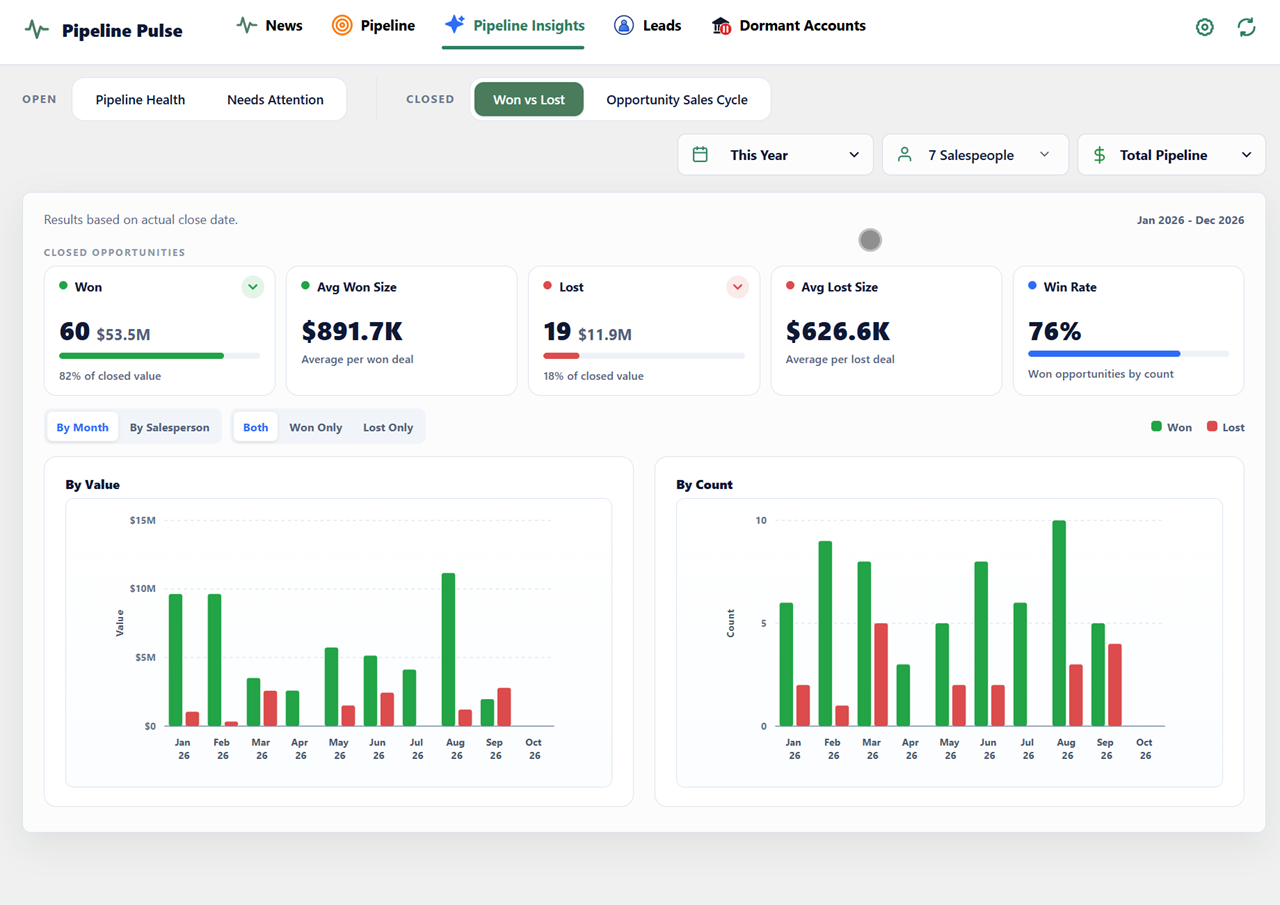Click the Lost card red progress bar

(644, 356)
